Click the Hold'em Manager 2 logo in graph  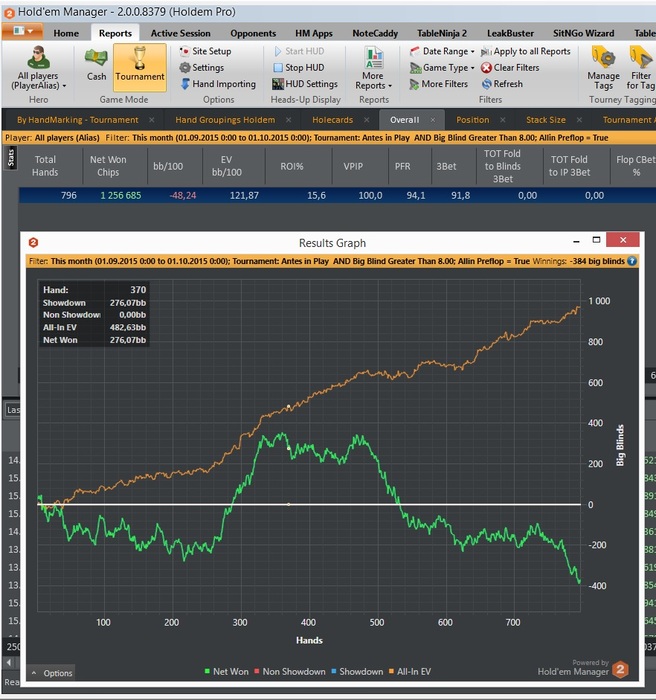[620, 669]
